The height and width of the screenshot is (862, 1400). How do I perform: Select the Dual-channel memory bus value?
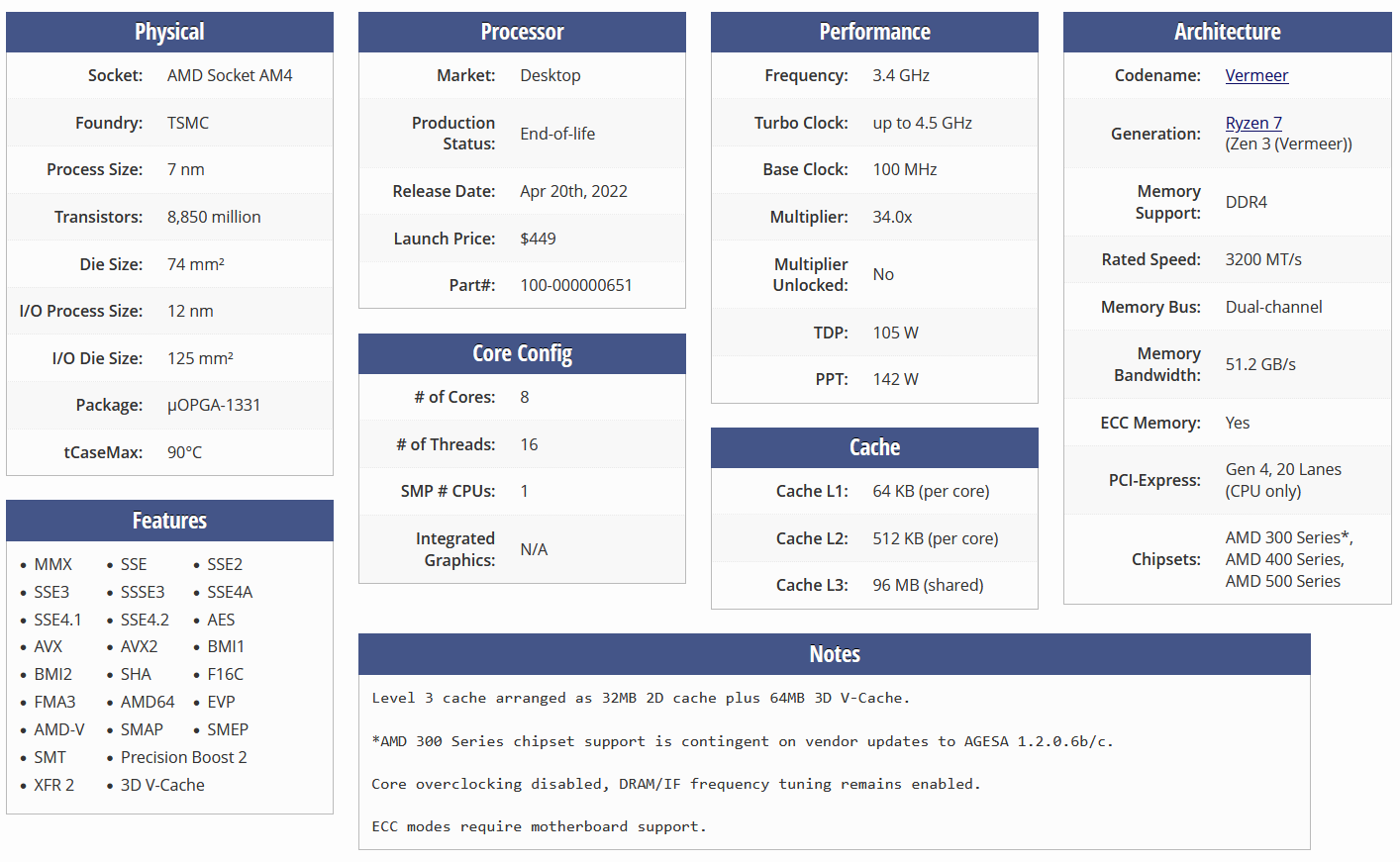coord(1273,307)
